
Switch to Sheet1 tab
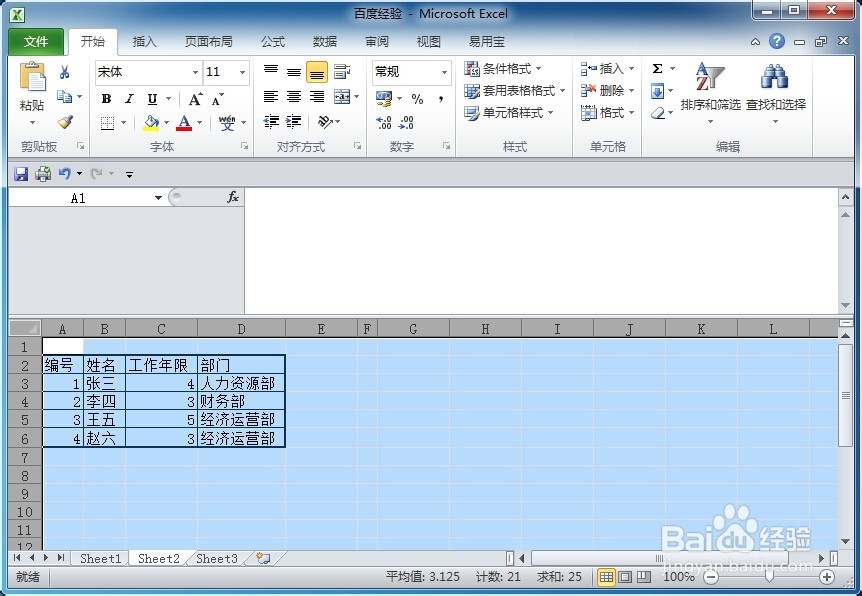pos(100,559)
